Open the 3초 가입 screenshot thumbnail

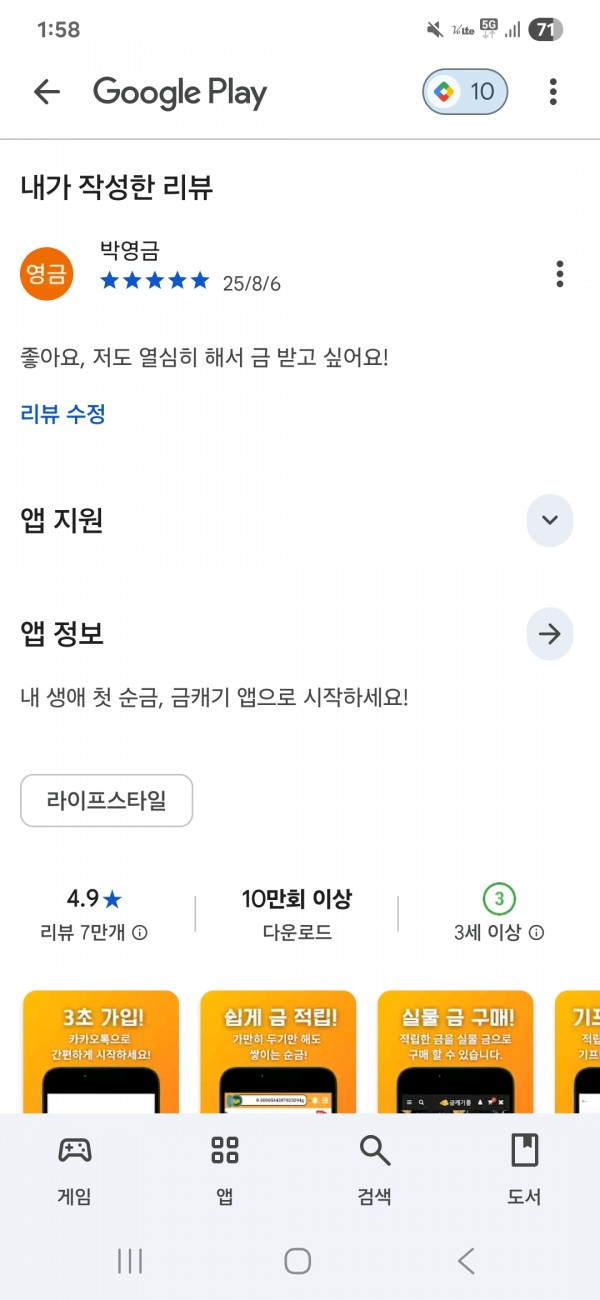coord(101,1050)
